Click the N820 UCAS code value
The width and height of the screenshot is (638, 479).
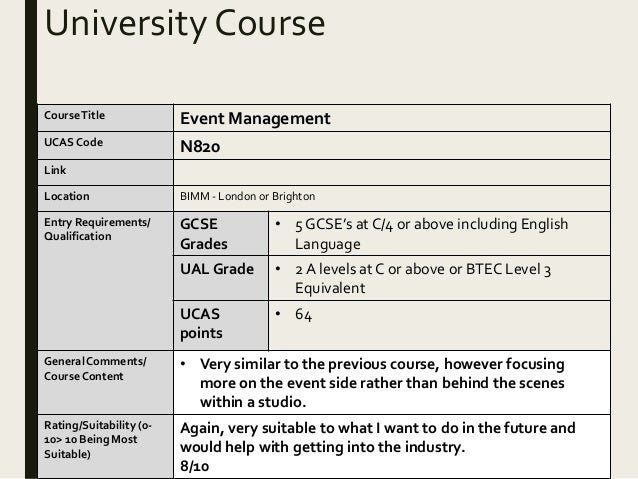click(200, 147)
